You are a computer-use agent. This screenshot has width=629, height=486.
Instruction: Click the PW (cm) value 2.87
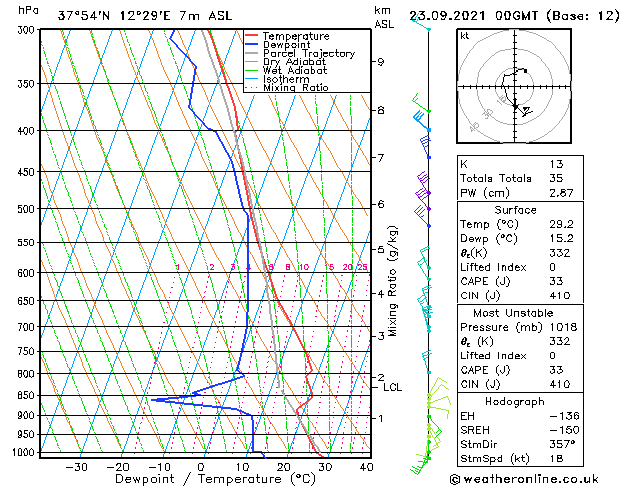[561, 193]
